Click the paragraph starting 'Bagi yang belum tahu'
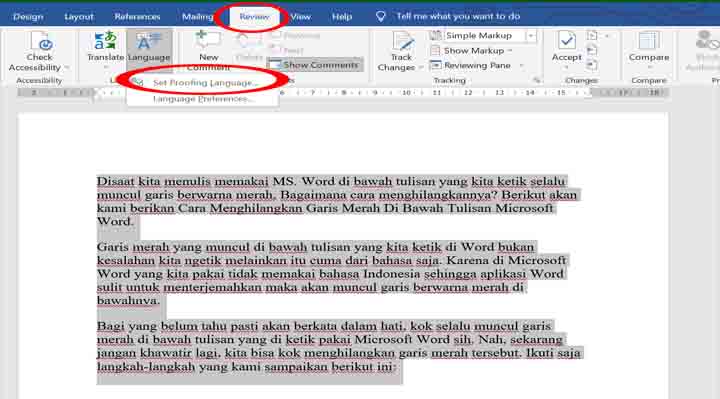The width and height of the screenshot is (720, 399). pyautogui.click(x=339, y=346)
